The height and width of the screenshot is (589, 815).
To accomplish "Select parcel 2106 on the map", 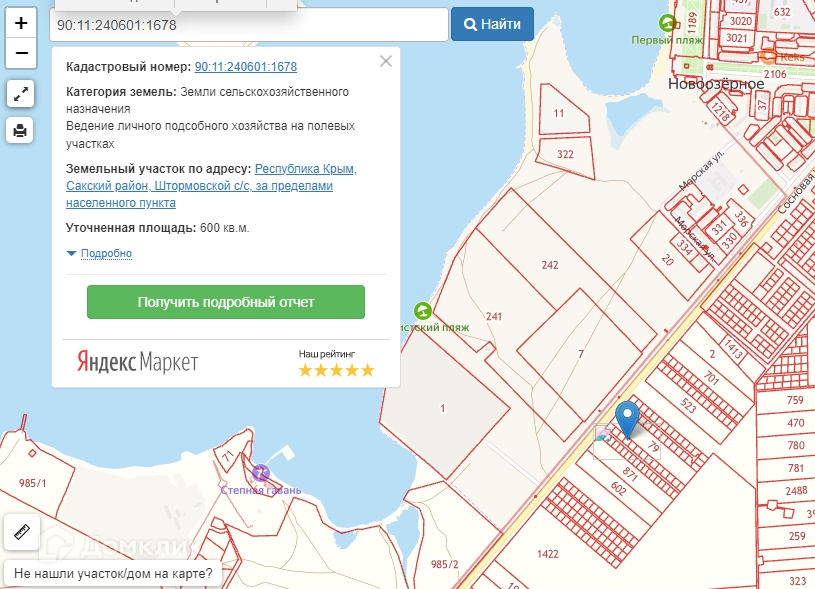I will 775,74.
